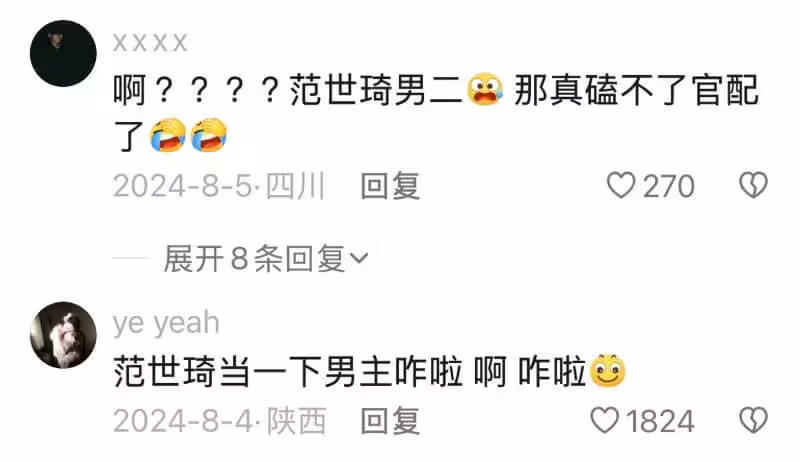Screen dimensions: 800x462
Task: Click the 1824 like count
Action: coord(660,421)
